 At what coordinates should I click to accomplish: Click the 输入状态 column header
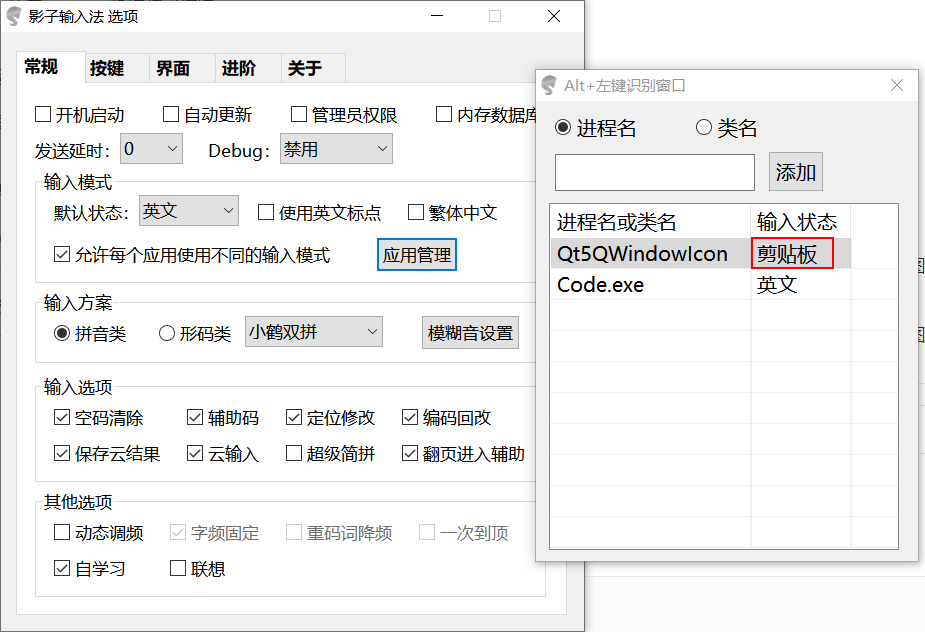[x=801, y=222]
